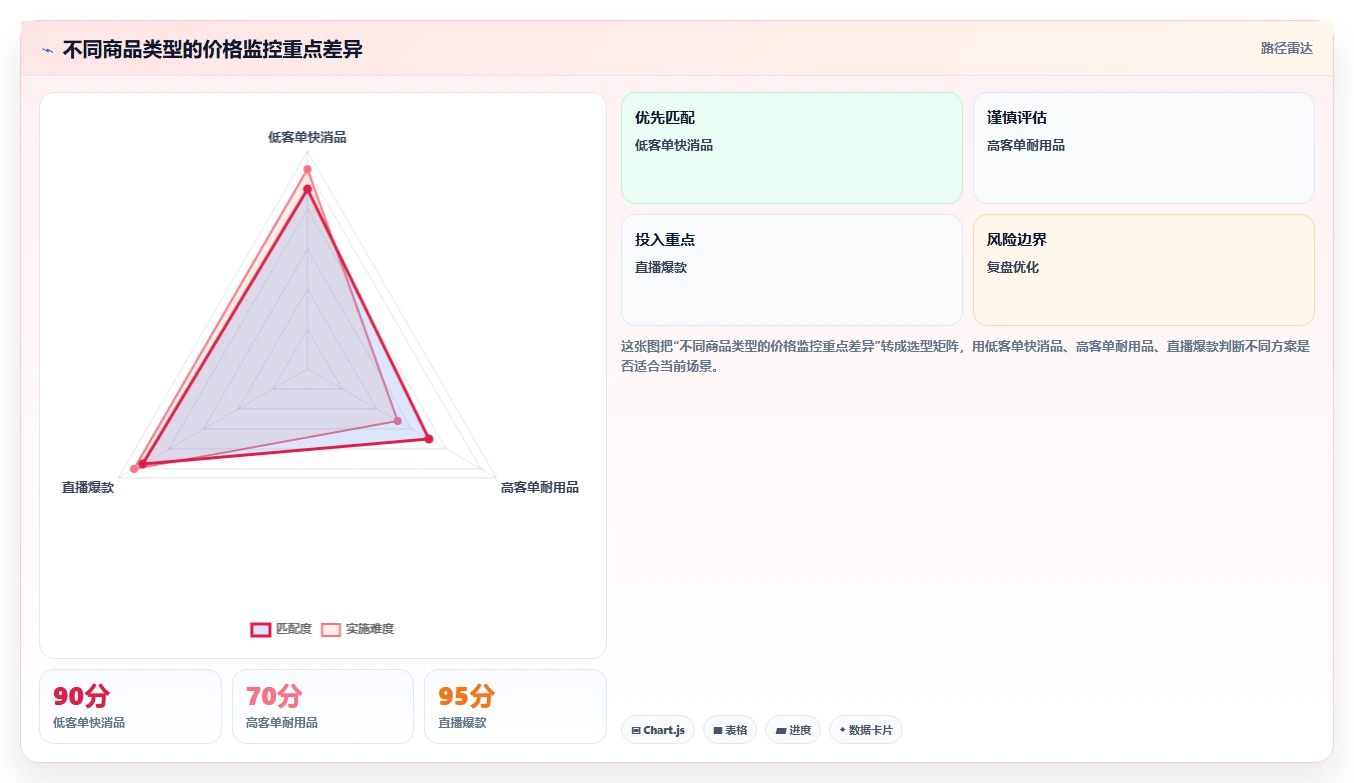This screenshot has width=1354, height=783.
Task: Click the 表格 tag icon
Action: [718, 731]
